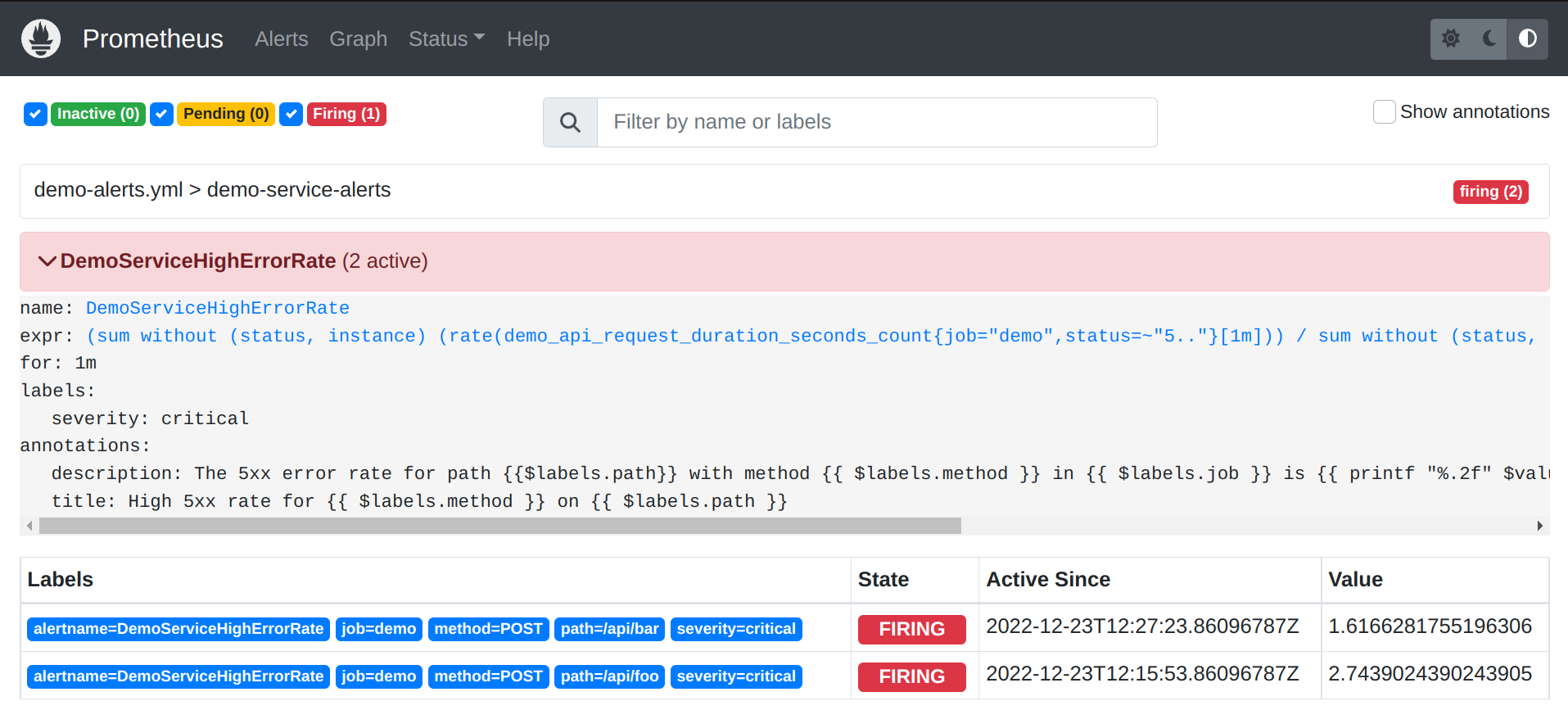Image resolution: width=1568 pixels, height=719 pixels.
Task: Click the horizontal scrollbar thumb of rule definition
Action: 500,526
